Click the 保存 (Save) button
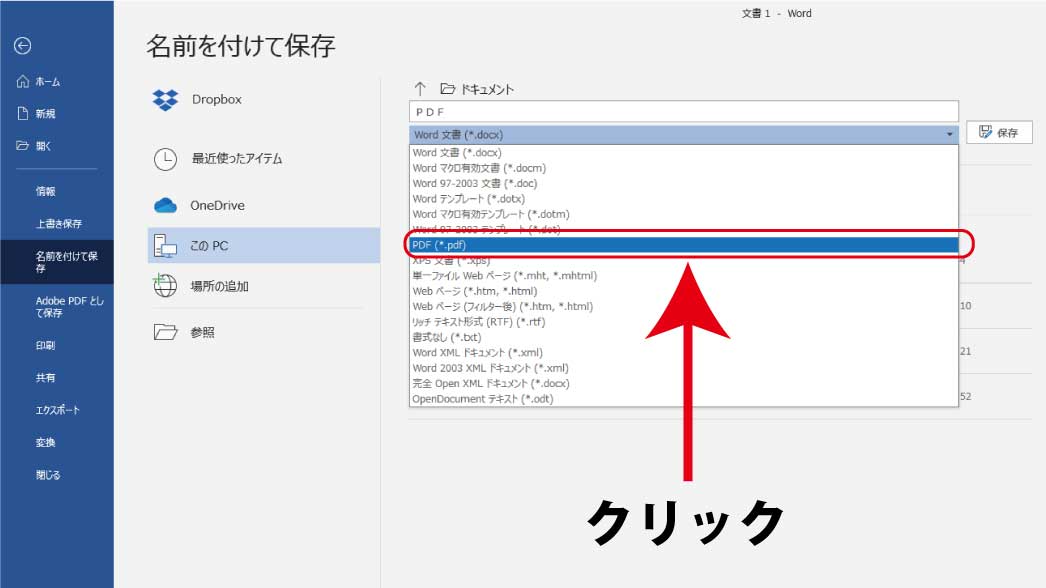This screenshot has height=588, width=1046. [999, 132]
